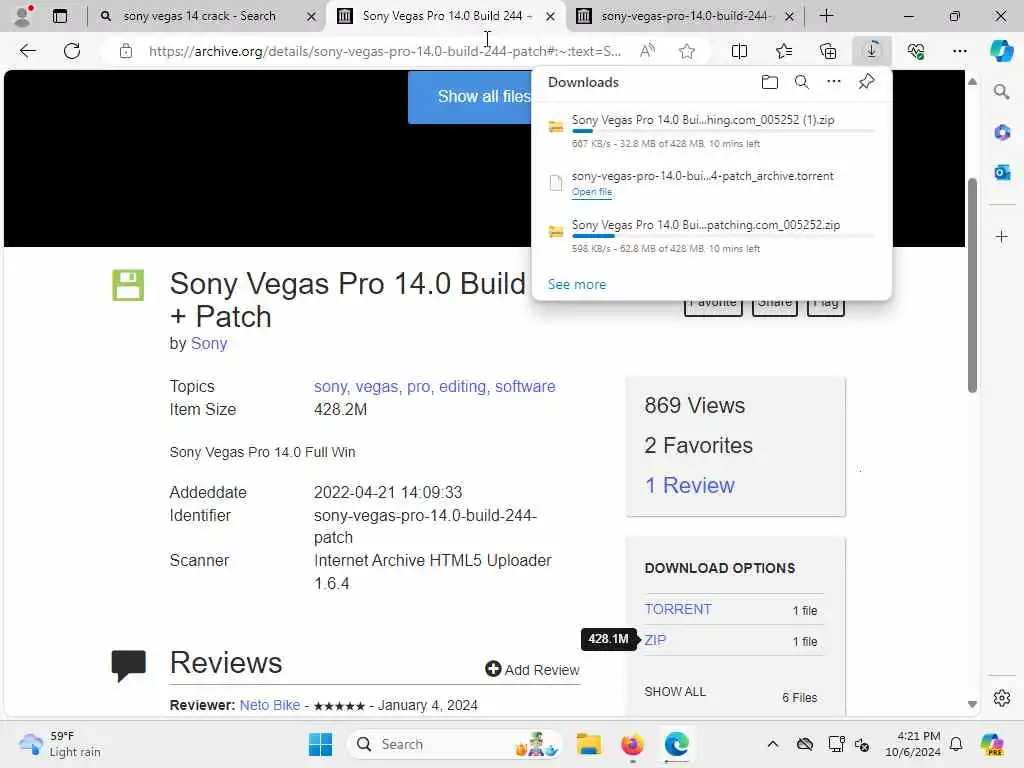Open the browser profile icon
This screenshot has width=1024, height=768.
[23, 16]
